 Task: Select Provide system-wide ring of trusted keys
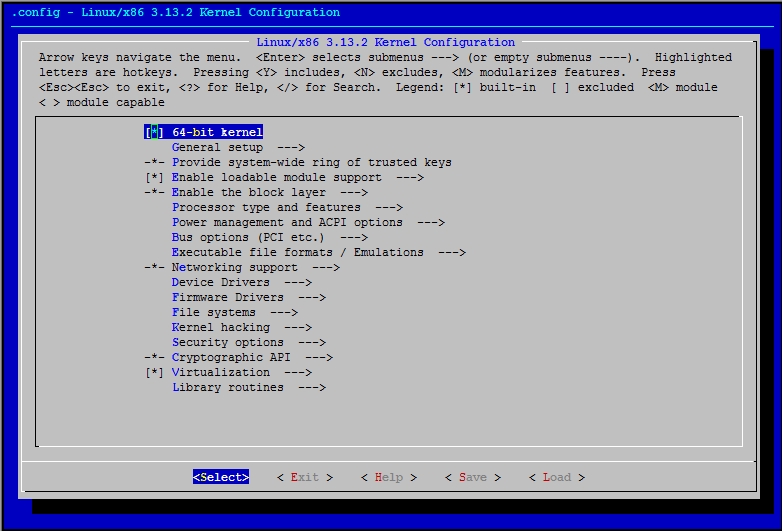[x=312, y=163]
